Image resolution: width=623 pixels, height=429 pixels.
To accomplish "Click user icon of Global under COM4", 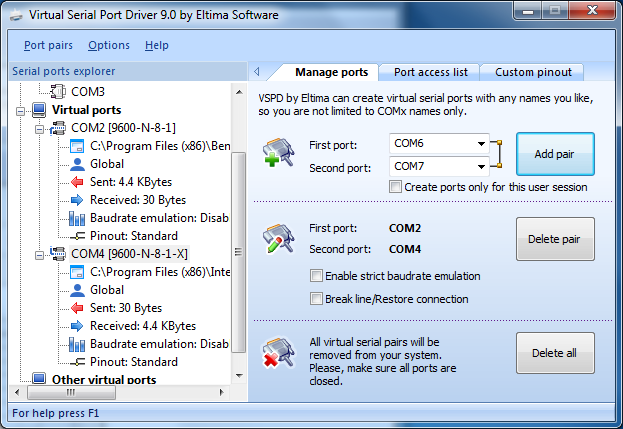I will [77, 290].
